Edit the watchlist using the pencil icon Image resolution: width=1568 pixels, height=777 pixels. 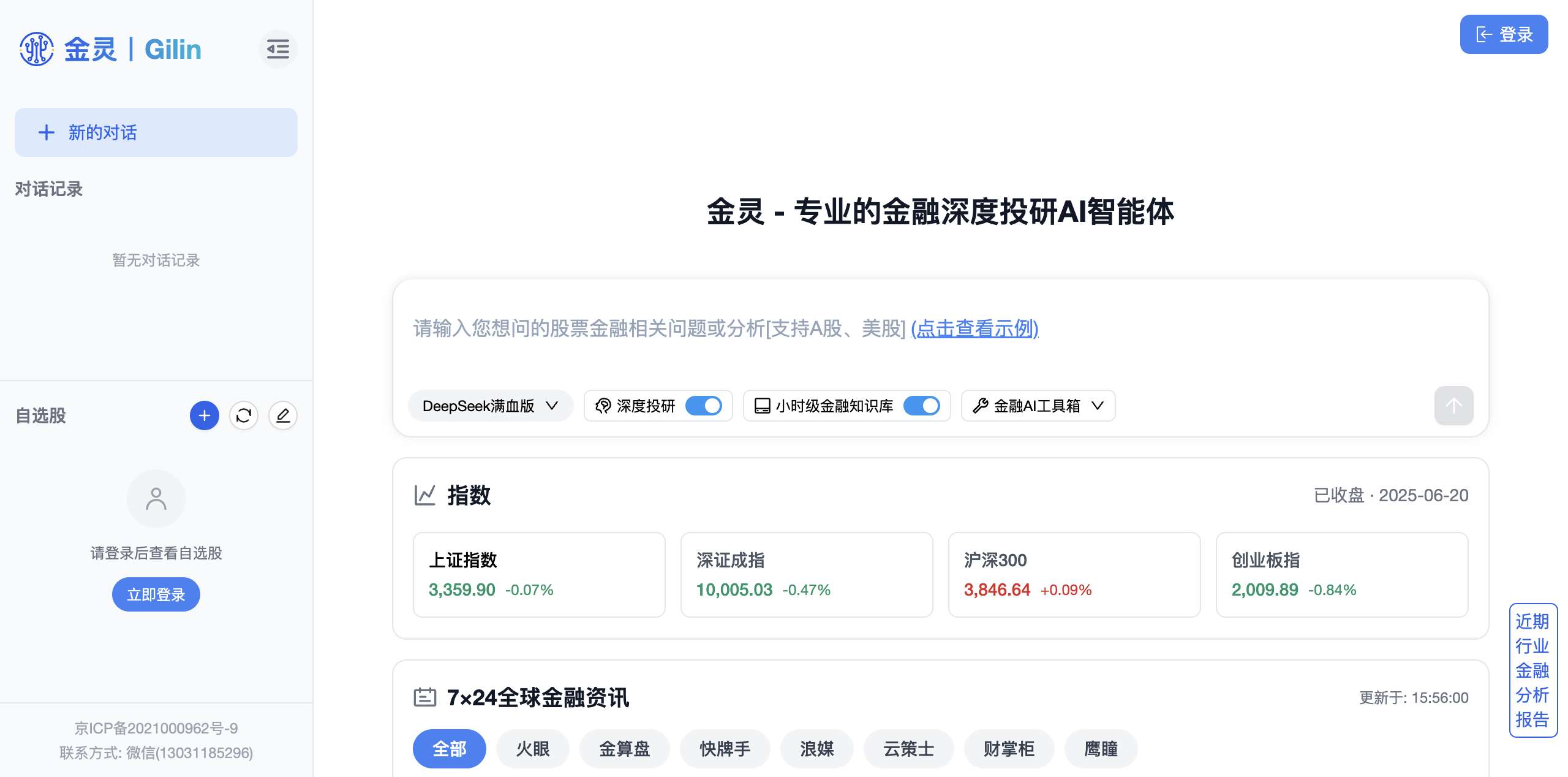(283, 415)
